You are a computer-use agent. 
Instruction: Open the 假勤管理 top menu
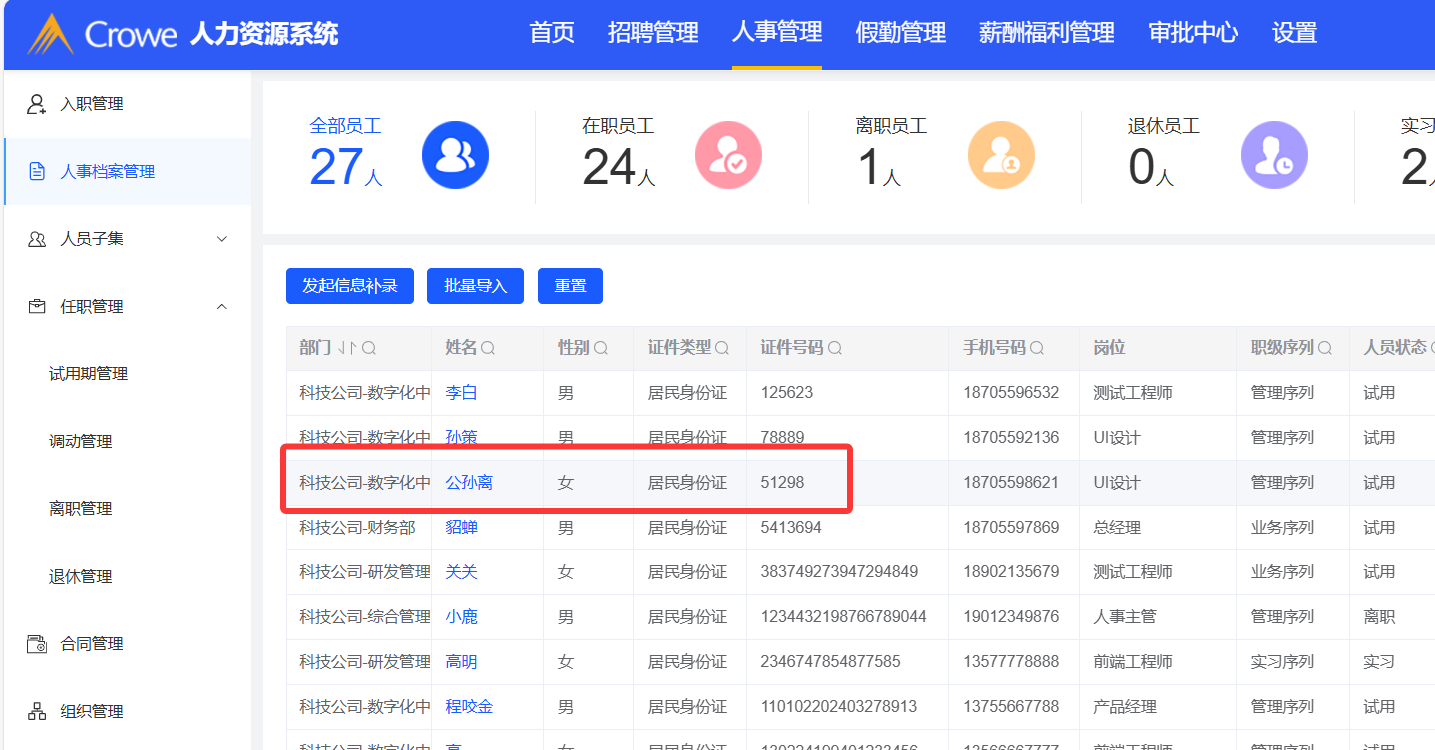(x=900, y=33)
